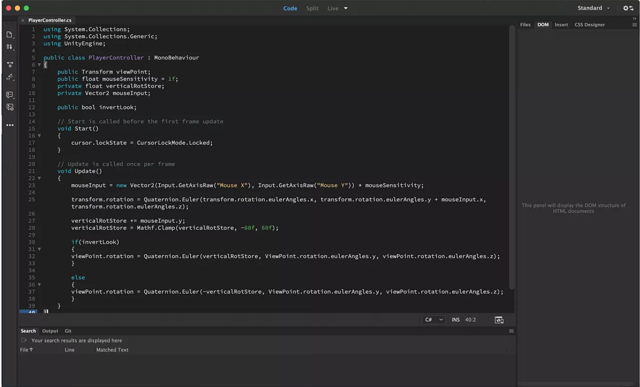Select the Search tab in bottom panel
Screen dimensions: 640x387
tap(28, 331)
